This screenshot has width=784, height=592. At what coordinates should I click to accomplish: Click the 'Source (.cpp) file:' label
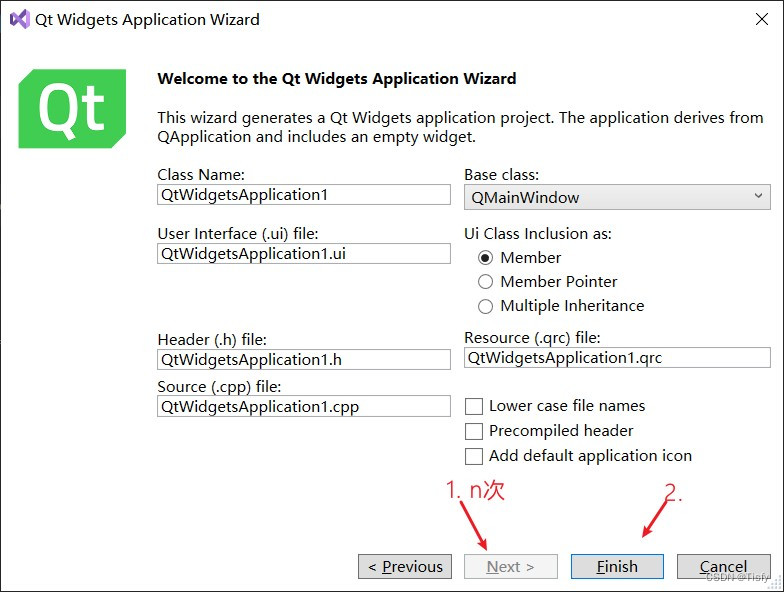220,386
